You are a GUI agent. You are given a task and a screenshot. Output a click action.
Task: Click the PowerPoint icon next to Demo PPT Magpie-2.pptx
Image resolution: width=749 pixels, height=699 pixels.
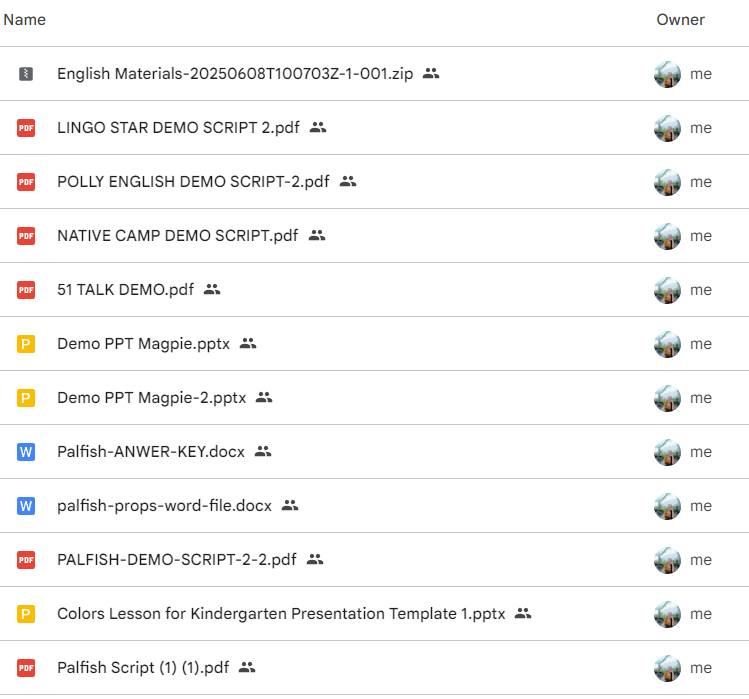pyautogui.click(x=26, y=398)
